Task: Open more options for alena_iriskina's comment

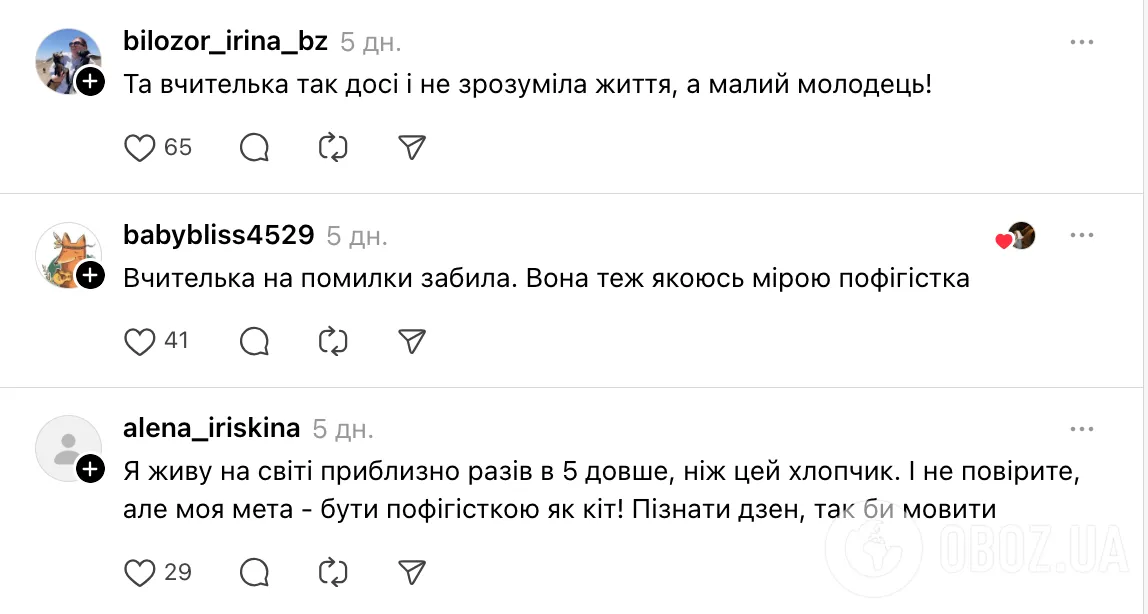Action: pos(1082,428)
